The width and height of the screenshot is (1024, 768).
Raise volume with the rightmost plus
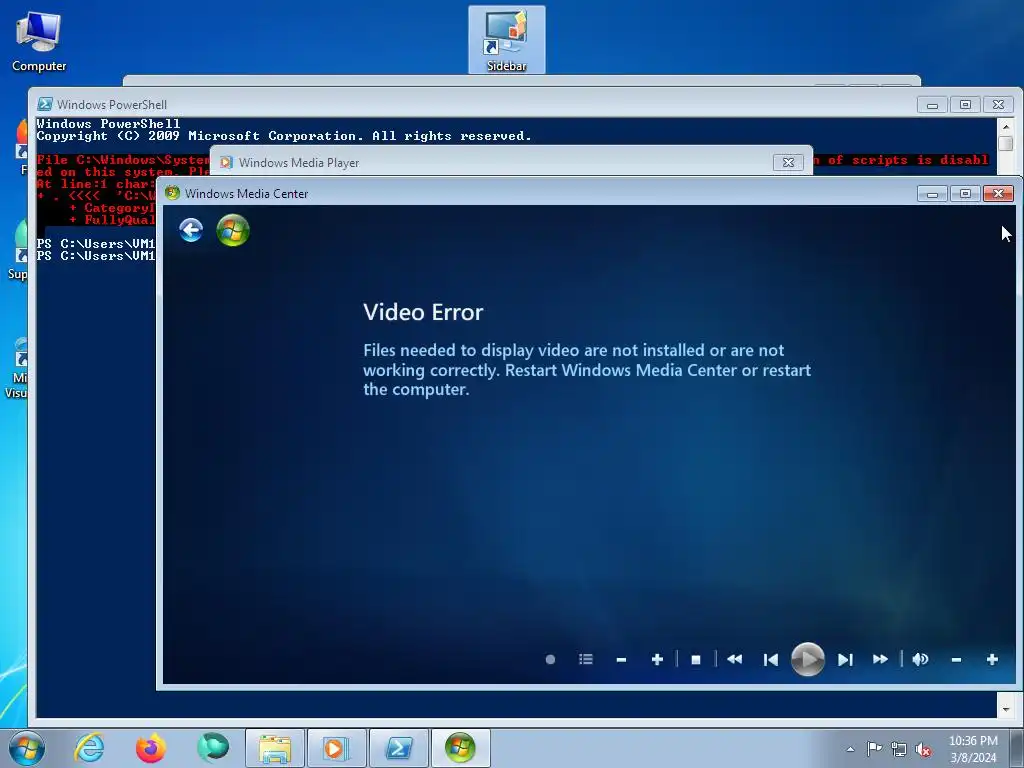pos(993,660)
